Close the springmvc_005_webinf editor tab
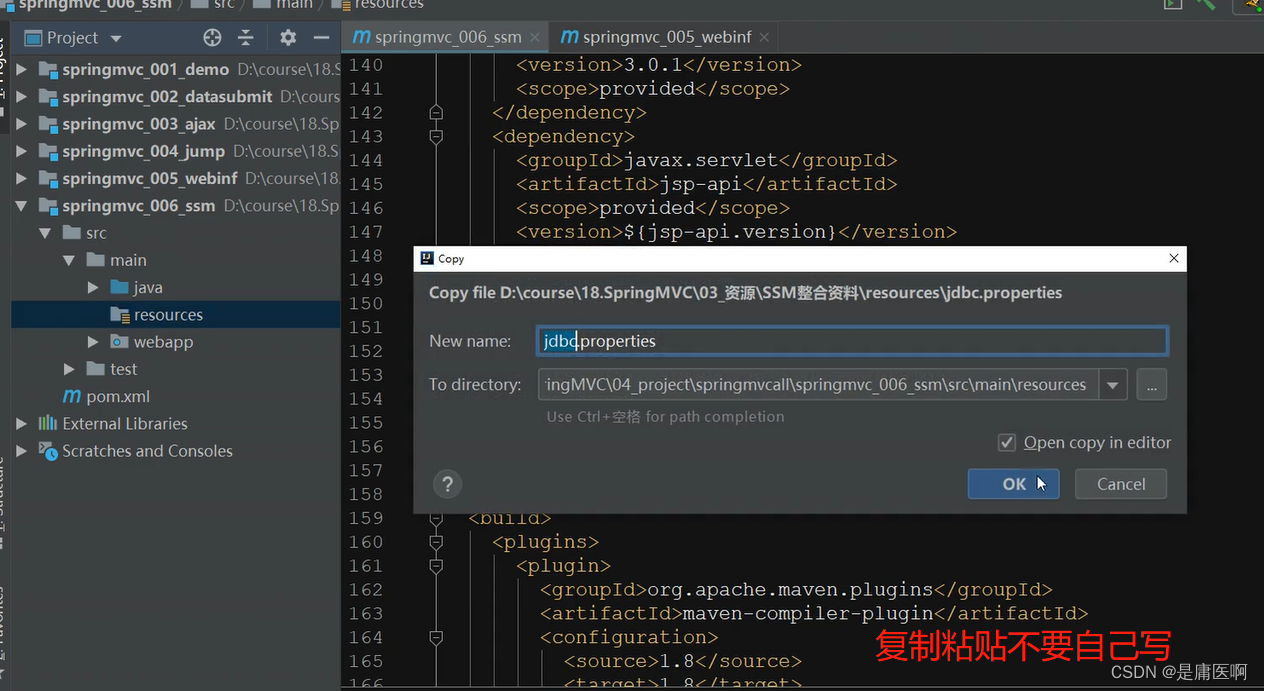The image size is (1264, 691). click(765, 38)
